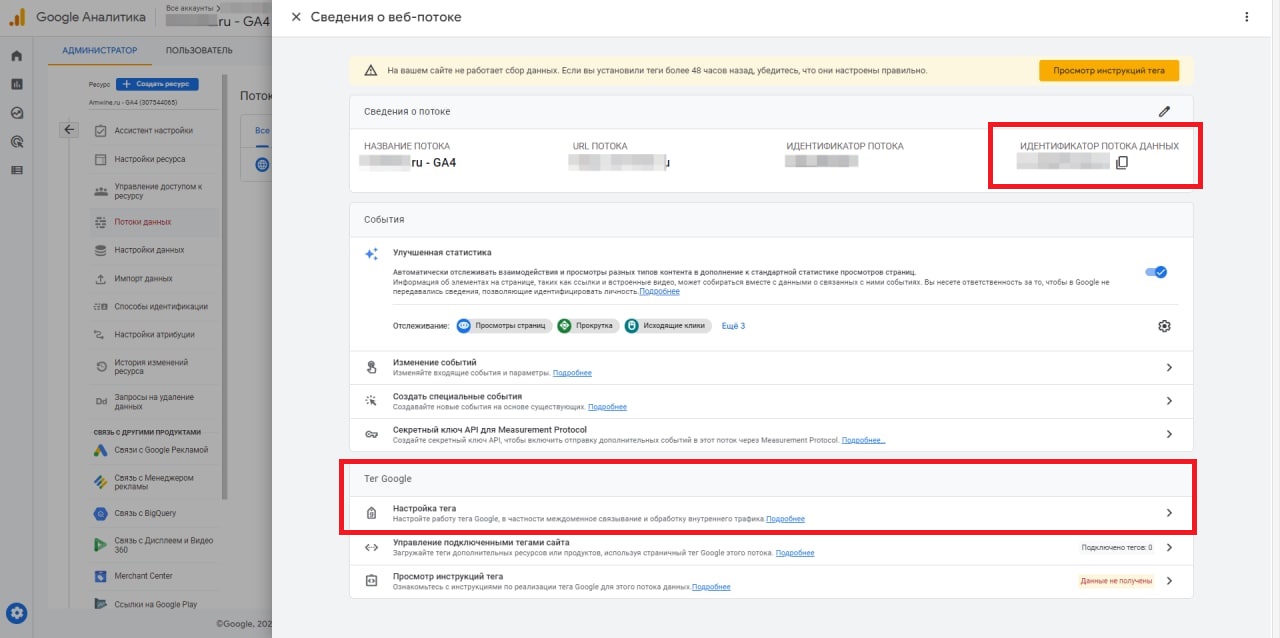Viewport: 1280px width, 638px height.
Task: Click the Способы идентификации icon
Action: 101,306
